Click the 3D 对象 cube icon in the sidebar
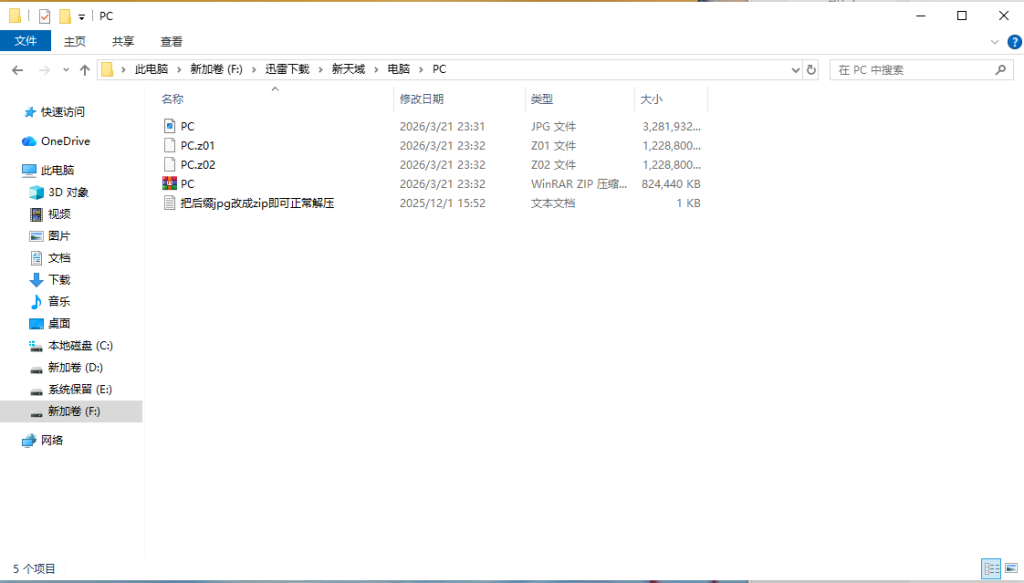The image size is (1024, 583). pyautogui.click(x=37, y=193)
